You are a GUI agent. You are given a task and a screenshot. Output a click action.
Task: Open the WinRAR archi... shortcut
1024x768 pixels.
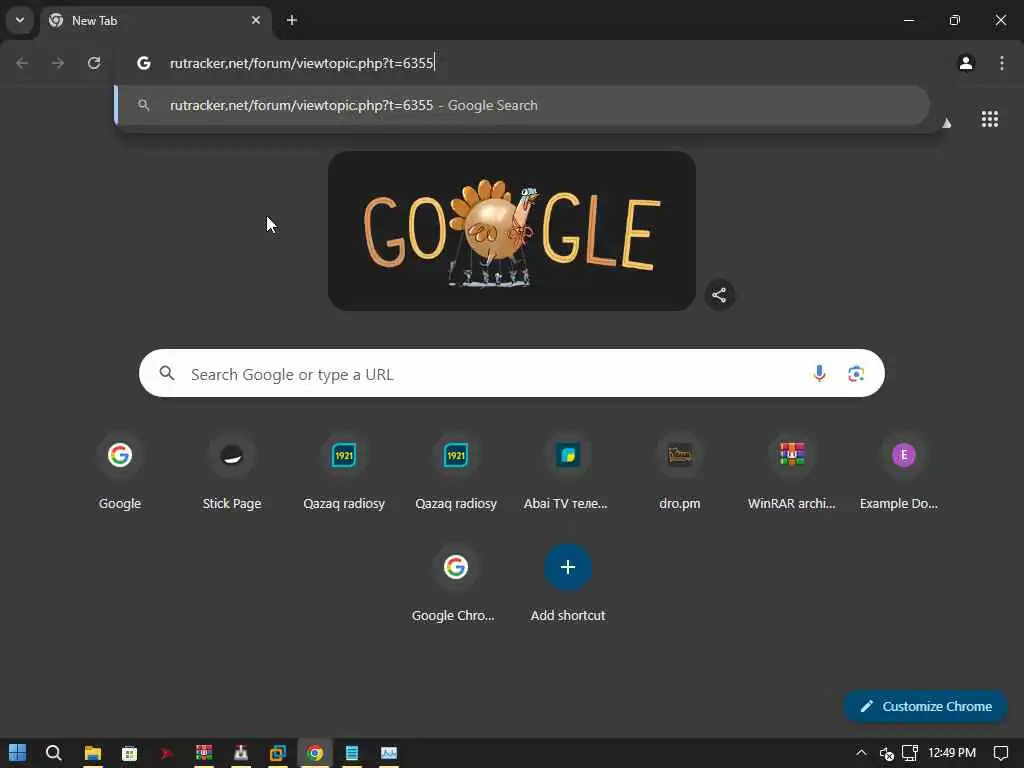point(792,472)
